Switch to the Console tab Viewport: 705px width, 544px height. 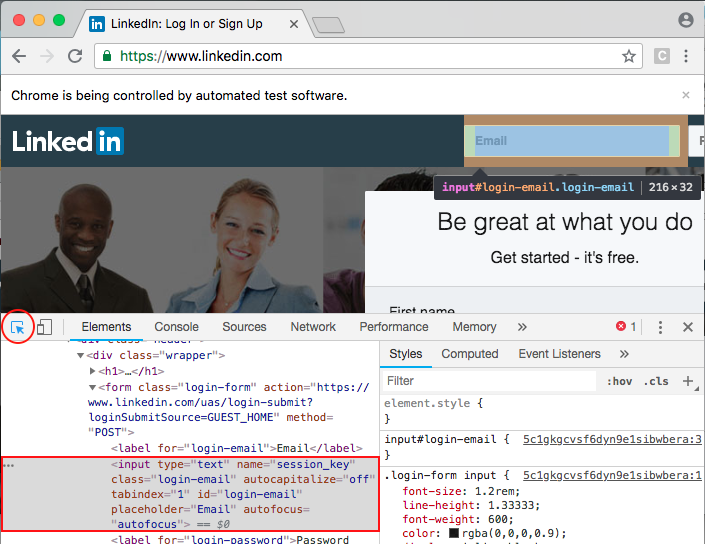tap(176, 327)
